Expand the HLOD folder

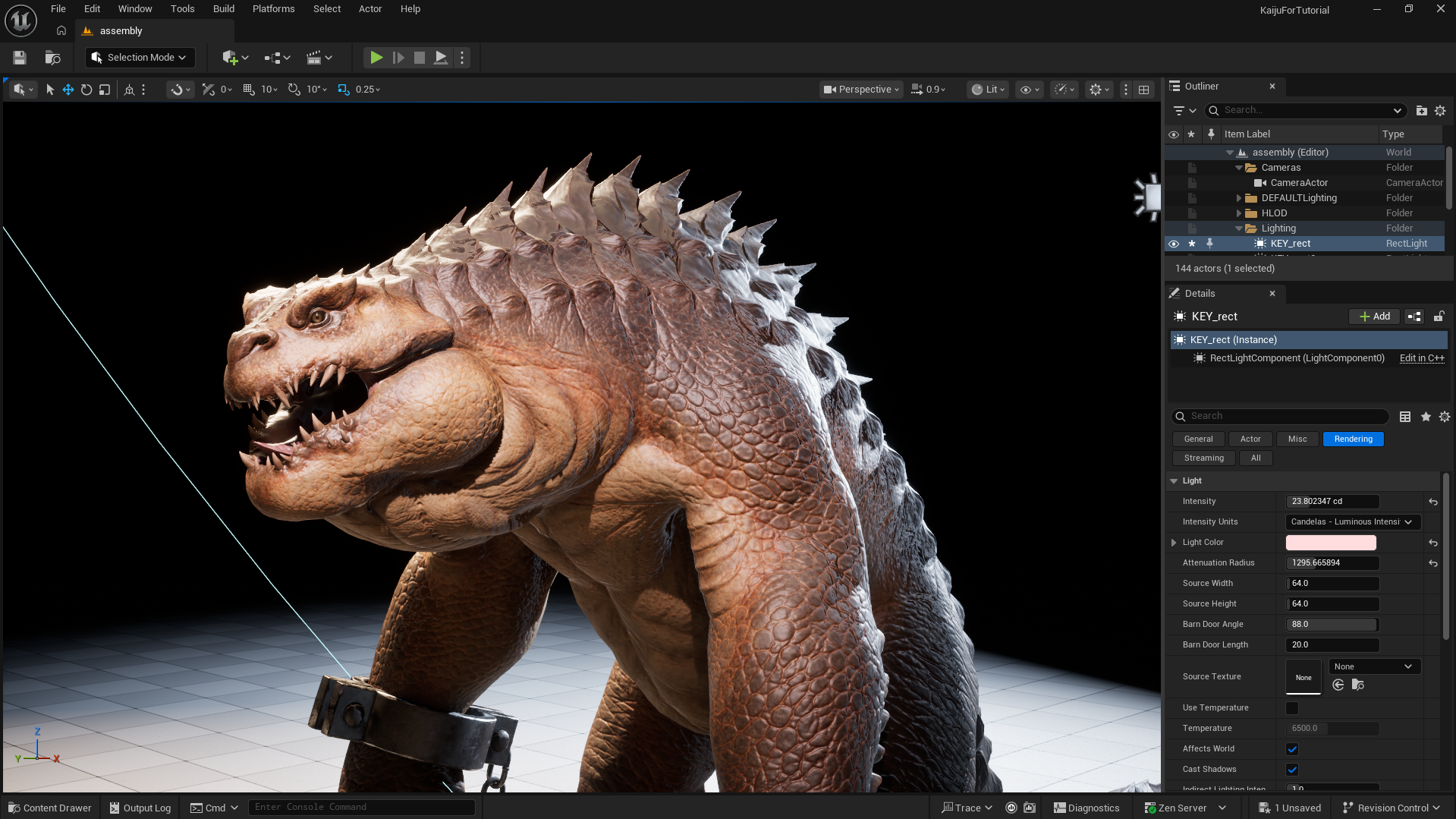[1239, 213]
